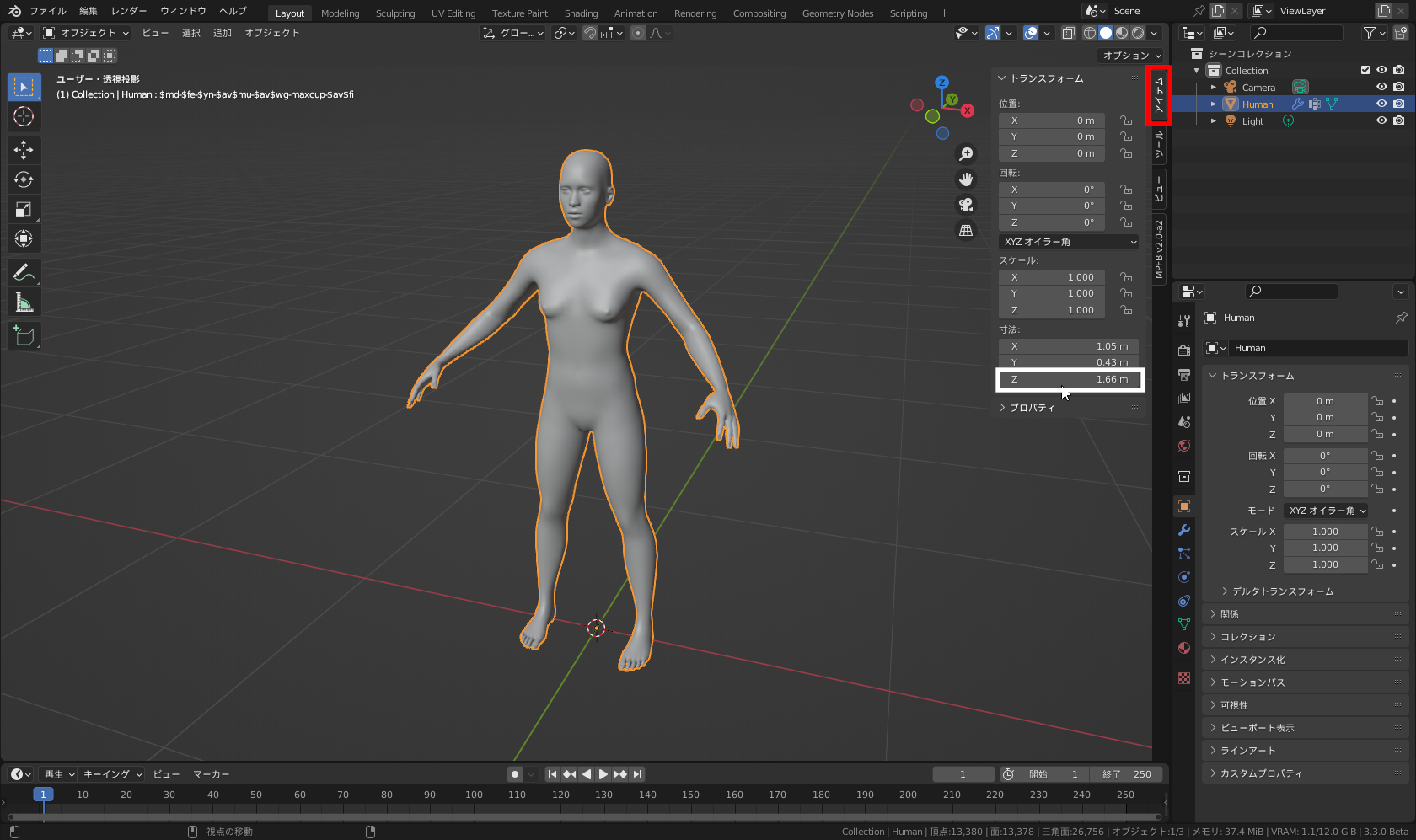Choose the Add Cube tool
Image resolution: width=1416 pixels, height=840 pixels.
point(24,335)
